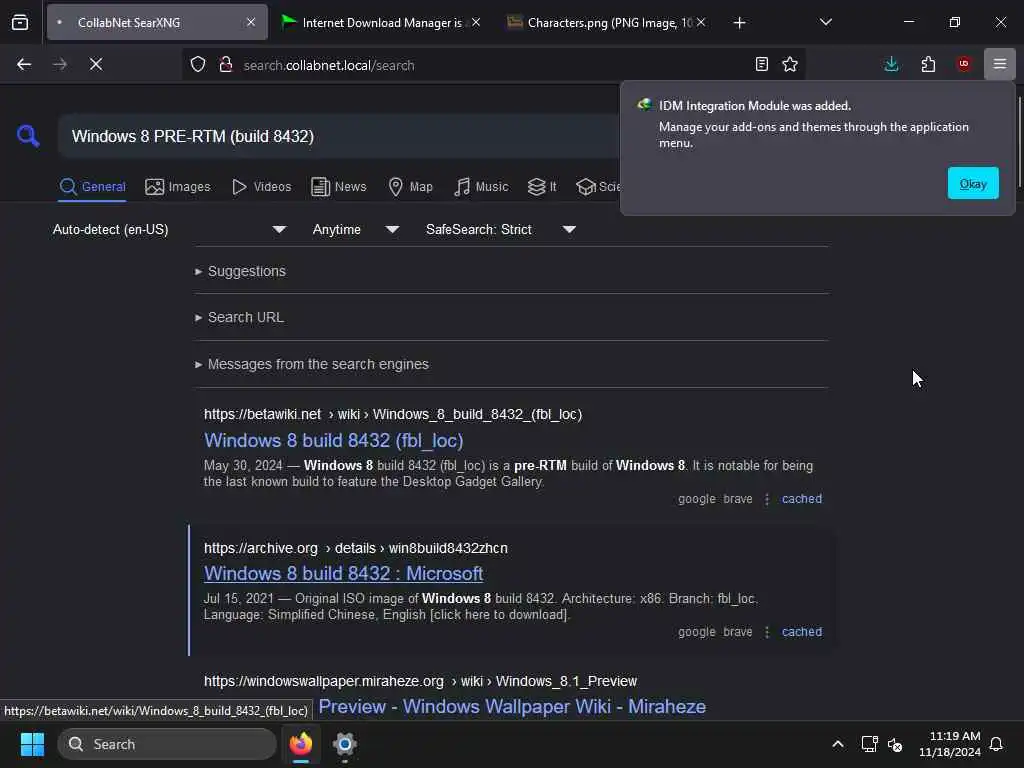Select the CollabNet SearXNG tab
Viewport: 1024px width, 768px height.
(157, 23)
